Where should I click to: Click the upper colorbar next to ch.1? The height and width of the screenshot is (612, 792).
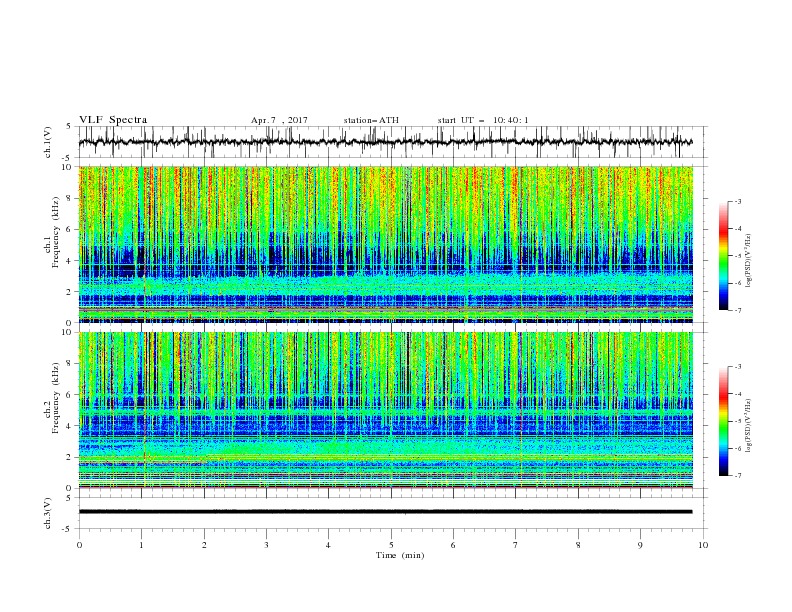point(724,256)
